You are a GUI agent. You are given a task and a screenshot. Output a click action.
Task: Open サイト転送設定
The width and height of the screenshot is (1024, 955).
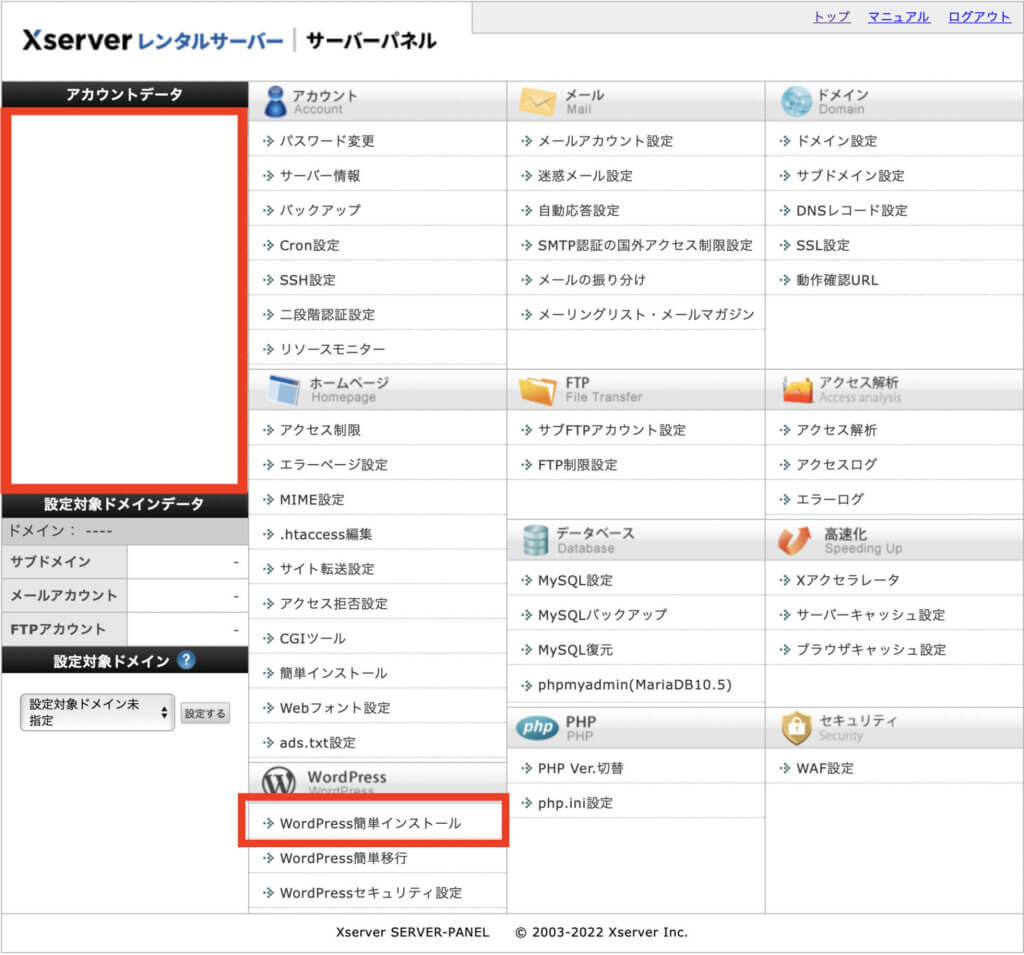pyautogui.click(x=327, y=569)
